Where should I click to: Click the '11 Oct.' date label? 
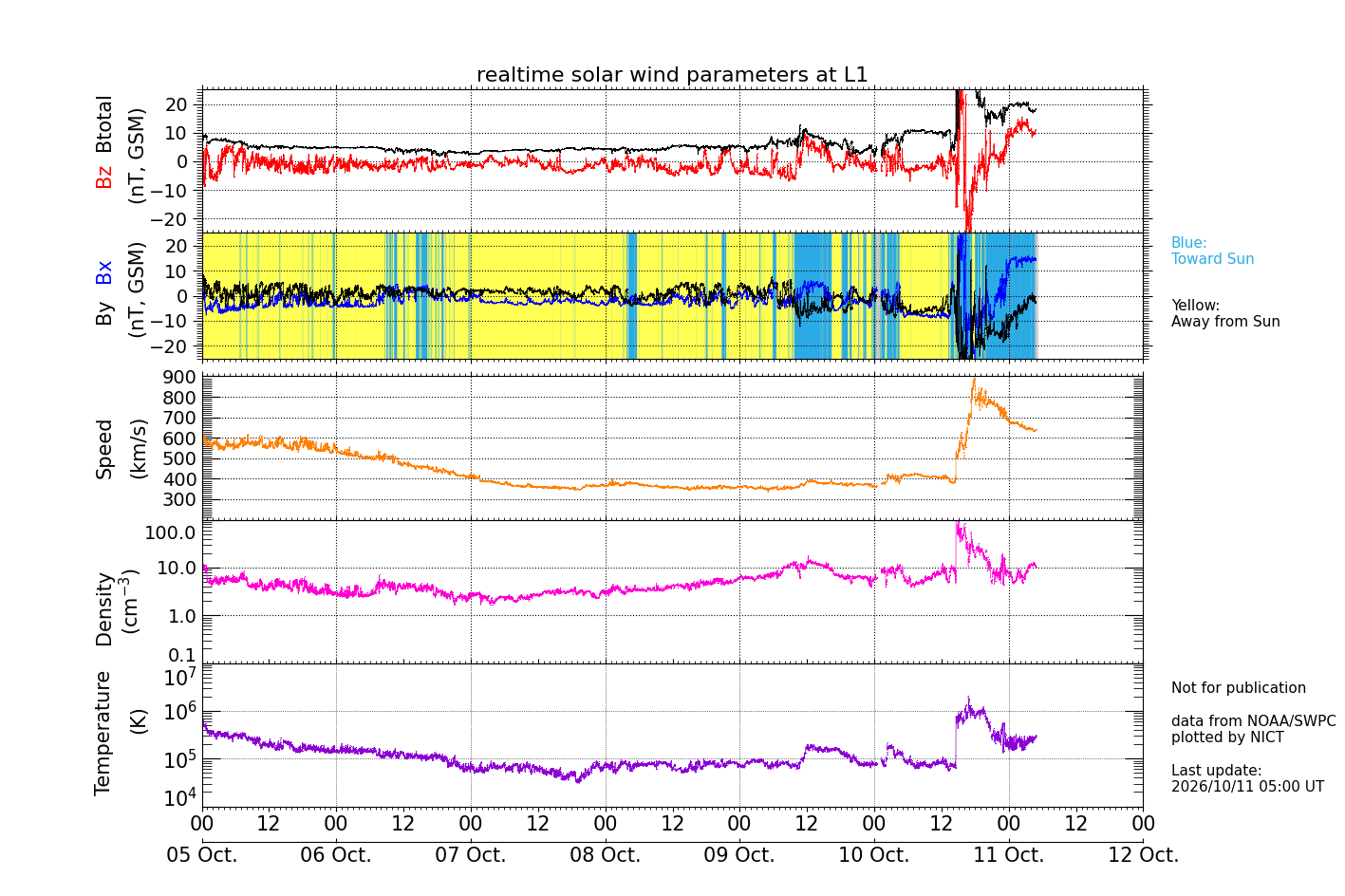[1009, 854]
